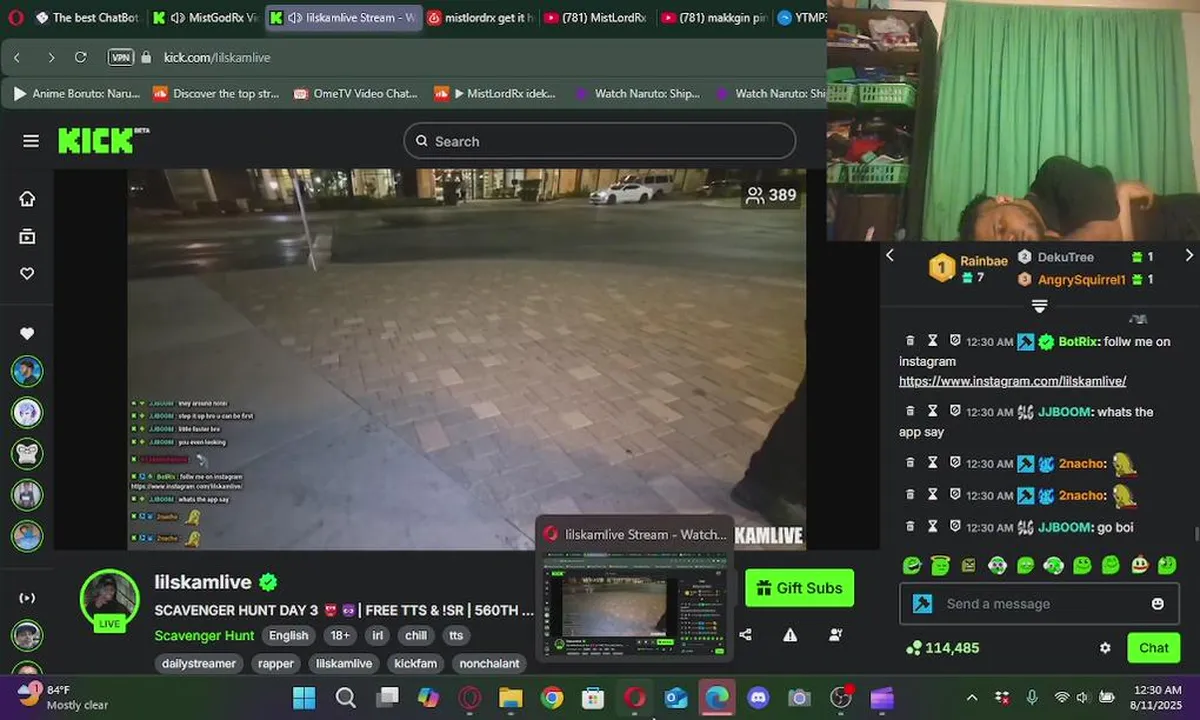Go to previous leaderboard page arrow
Viewport: 1200px width, 720px height.
coord(890,255)
